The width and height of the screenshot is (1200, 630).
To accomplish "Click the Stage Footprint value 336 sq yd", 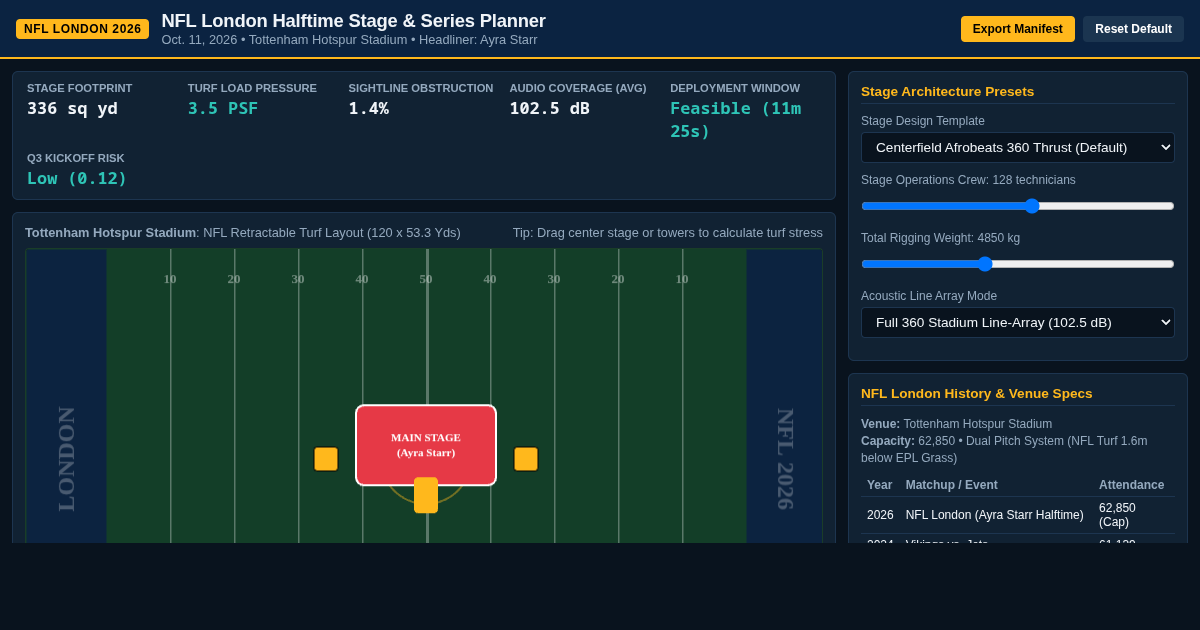I will pos(72,108).
